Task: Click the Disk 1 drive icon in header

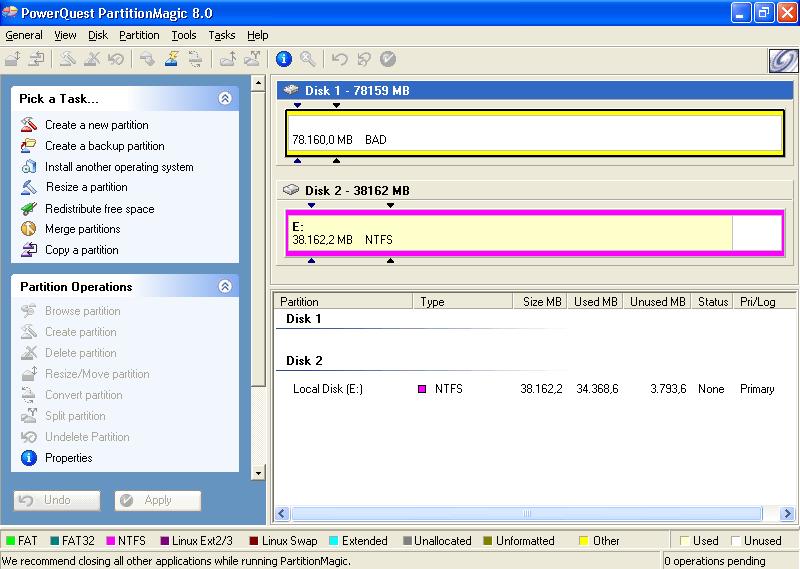Action: point(291,90)
